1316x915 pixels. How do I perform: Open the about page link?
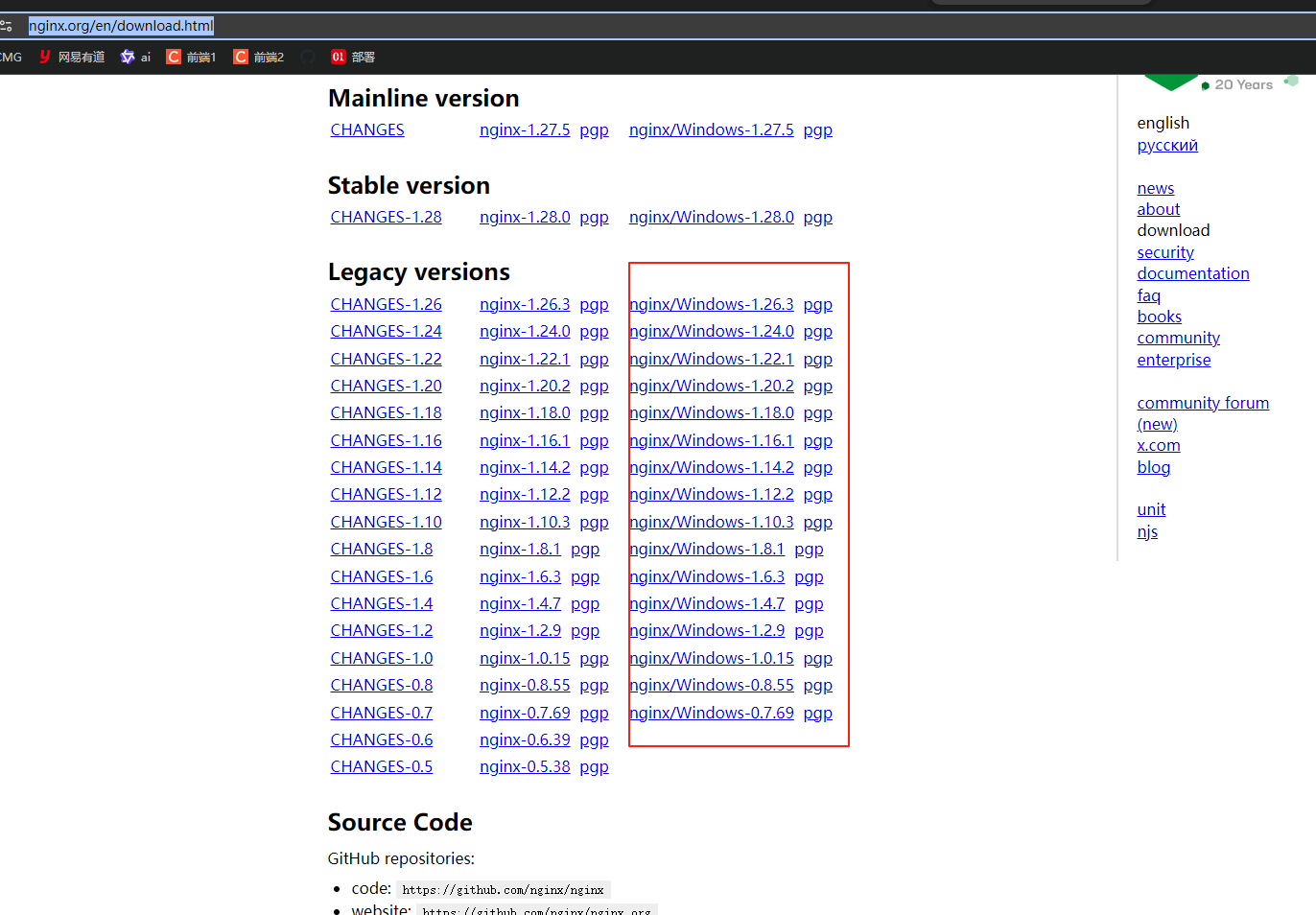(1158, 209)
